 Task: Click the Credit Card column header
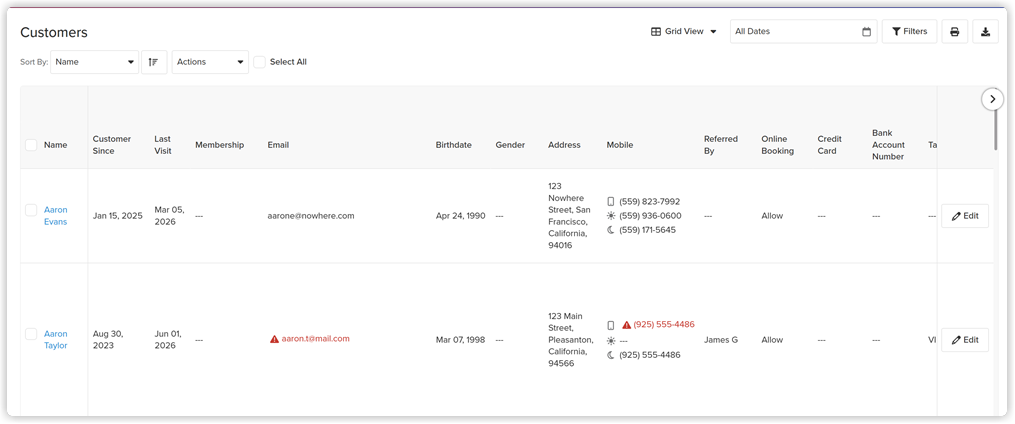[x=830, y=145]
